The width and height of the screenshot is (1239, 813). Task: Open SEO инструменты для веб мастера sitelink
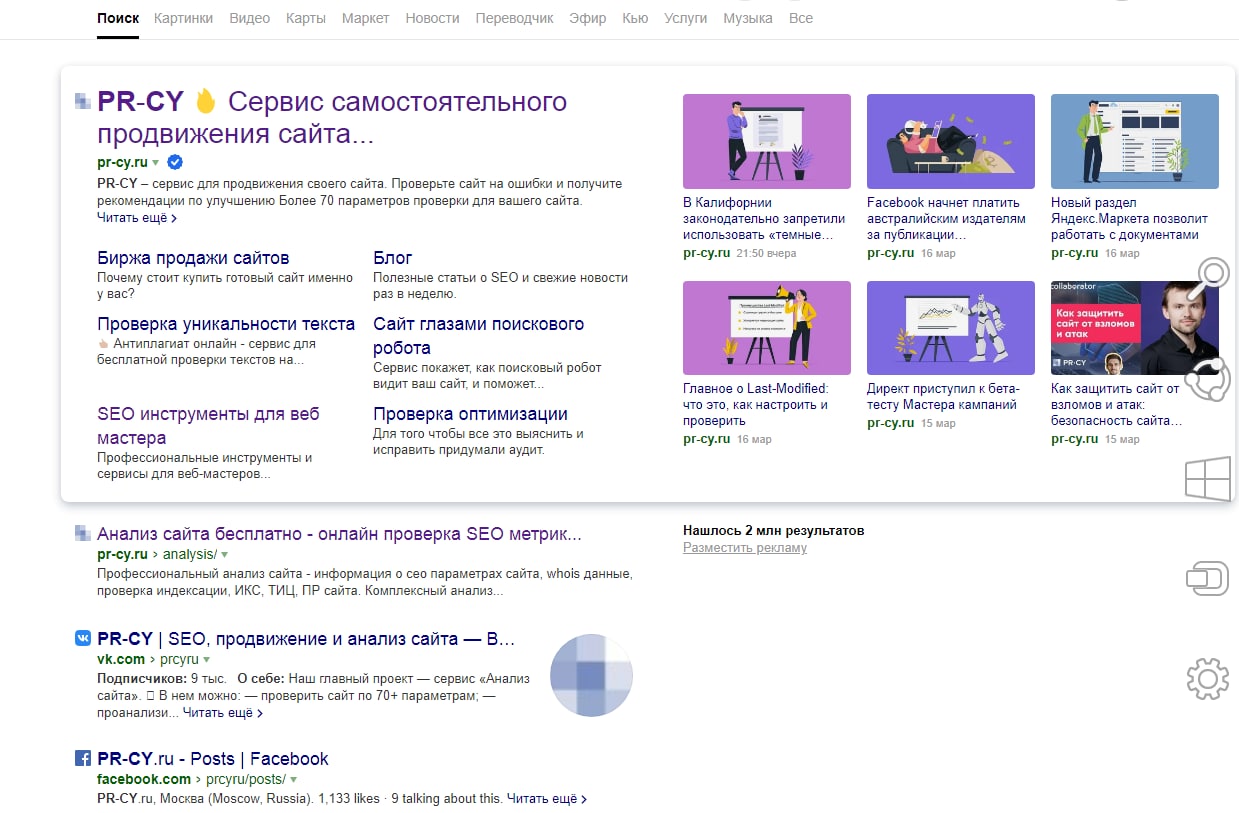pos(208,426)
